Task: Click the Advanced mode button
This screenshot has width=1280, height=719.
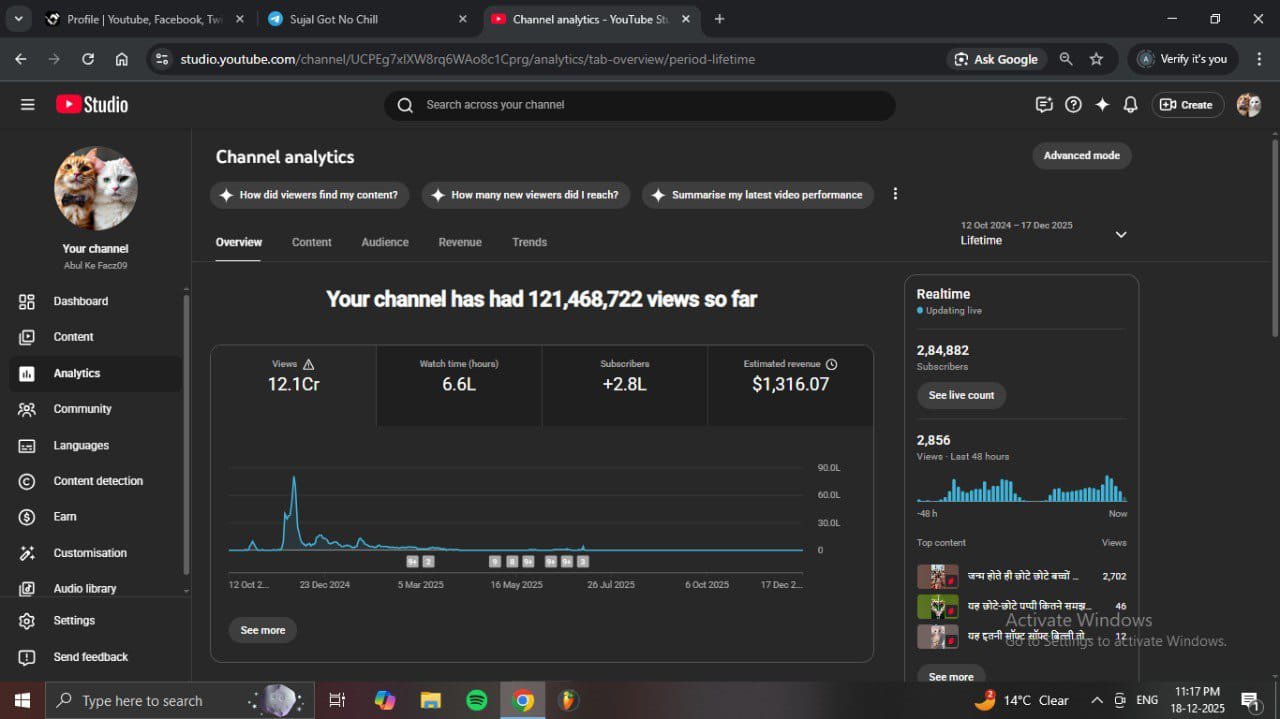Action: 1082,156
